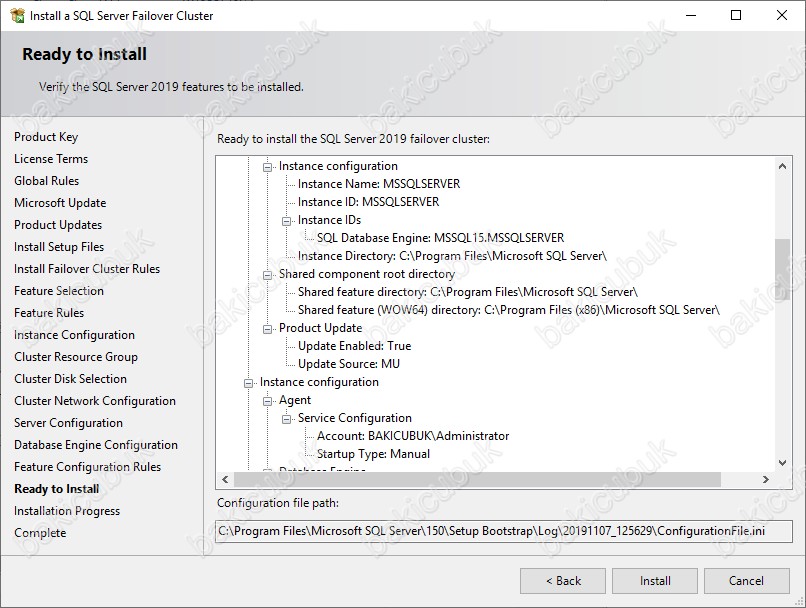Click the Database Engine Configuration step
The image size is (806, 608).
pyautogui.click(x=96, y=445)
